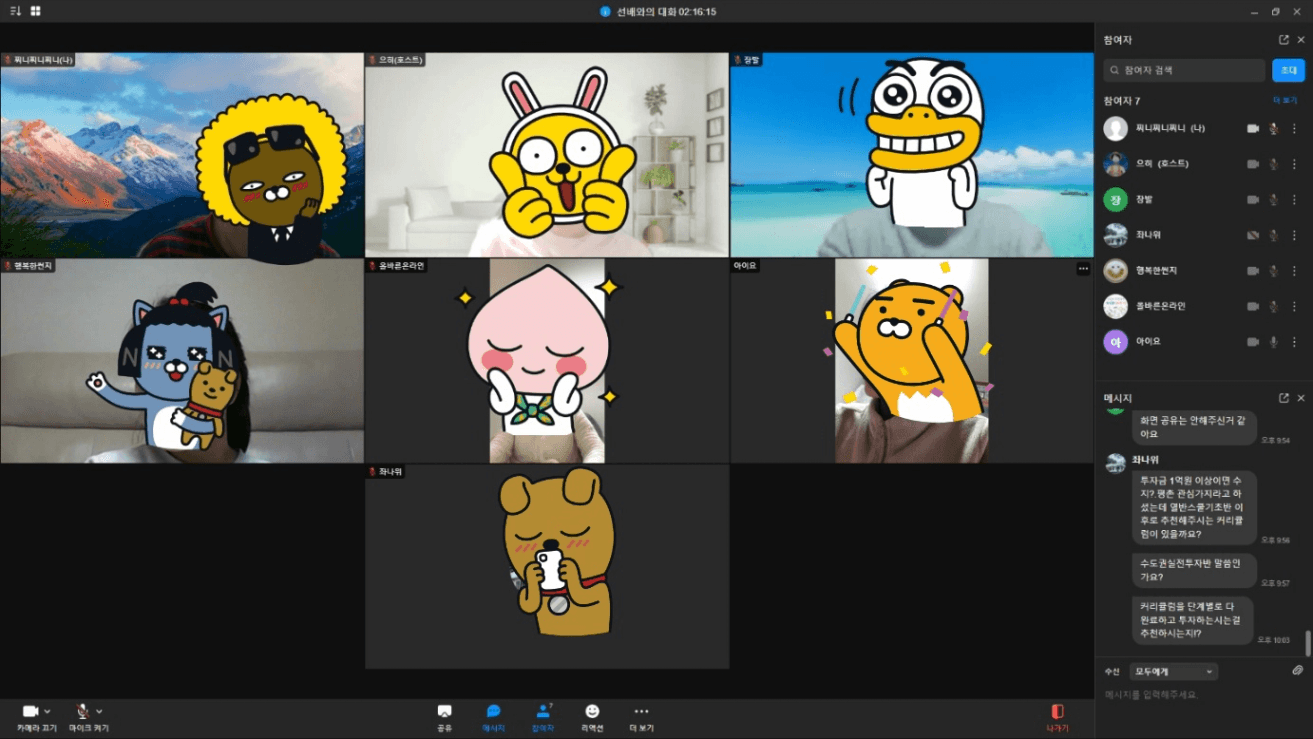This screenshot has width=1313, height=739.
Task: Leave the meeting with 나가기 button
Action: pyautogui.click(x=1057, y=717)
